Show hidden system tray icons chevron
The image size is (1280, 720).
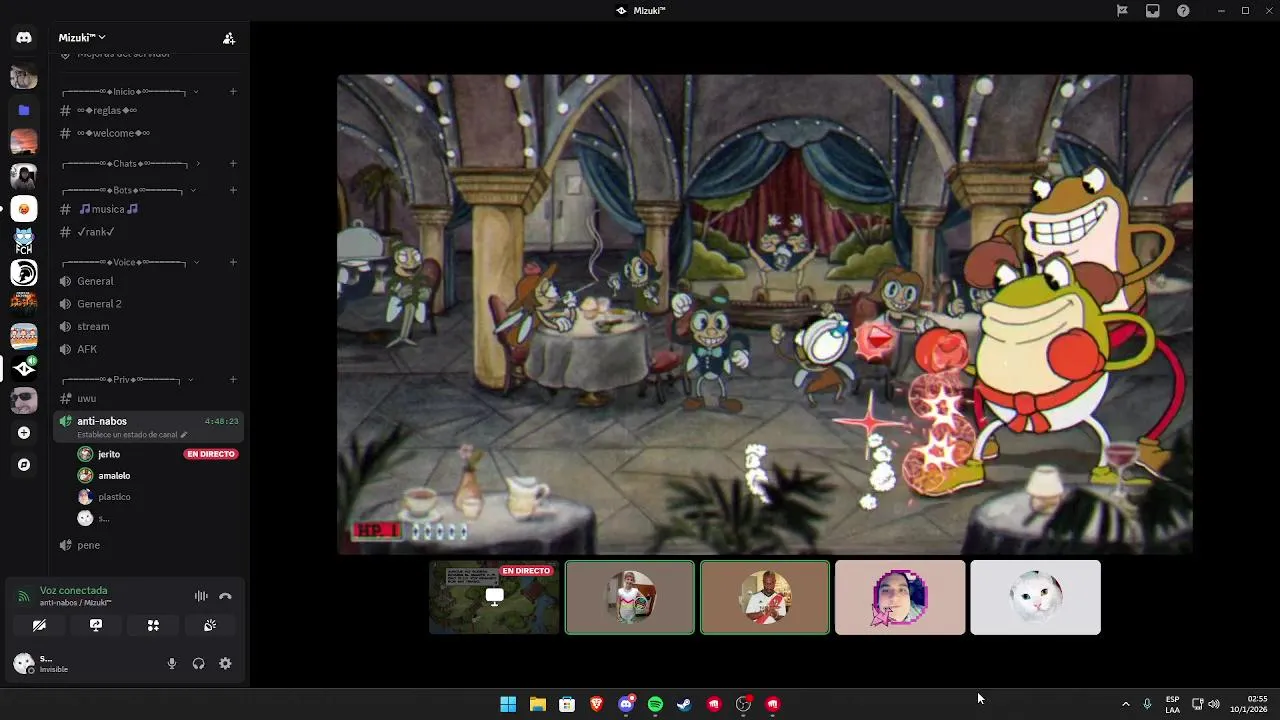coord(1125,704)
